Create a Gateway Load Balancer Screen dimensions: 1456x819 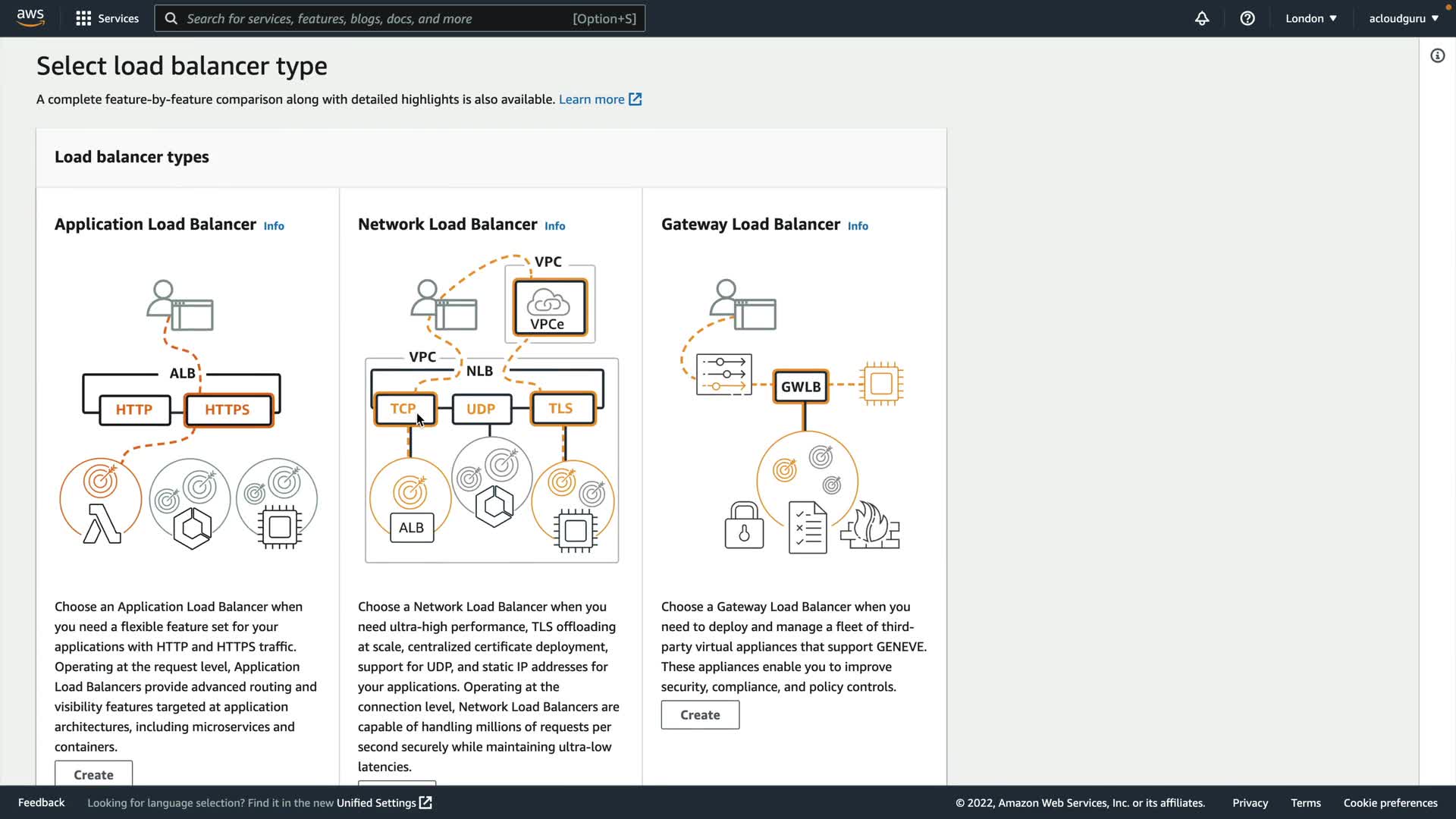[699, 714]
